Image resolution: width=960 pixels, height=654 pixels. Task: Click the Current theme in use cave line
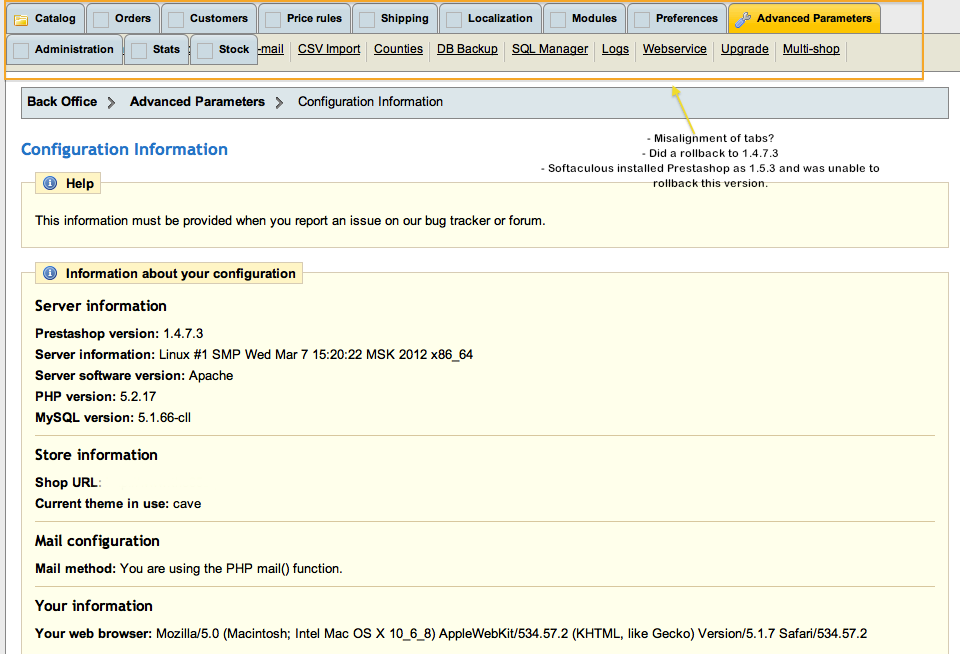(x=118, y=503)
